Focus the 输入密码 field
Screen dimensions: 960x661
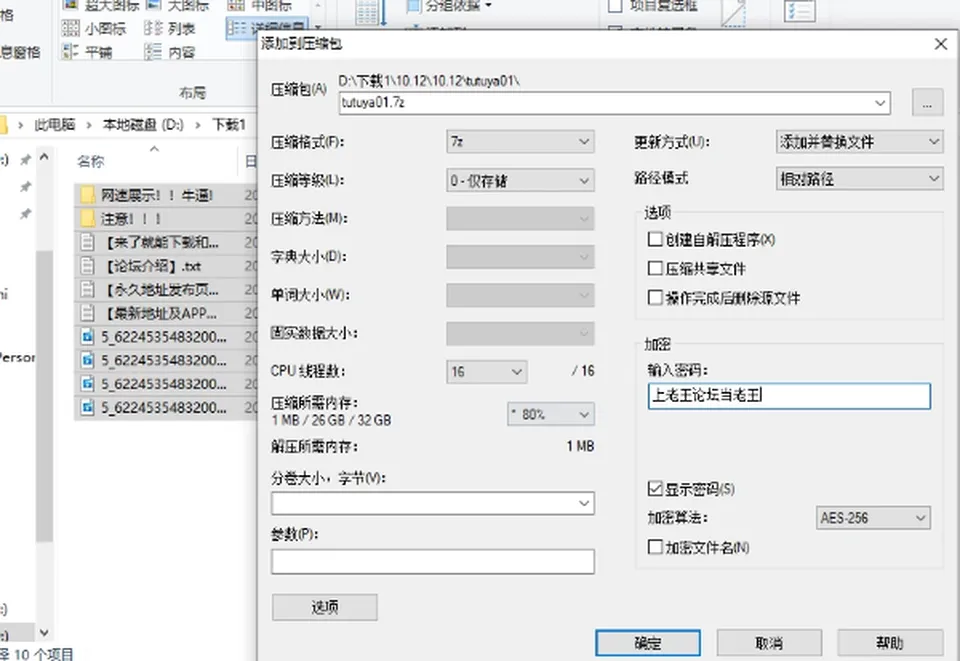[x=789, y=396]
